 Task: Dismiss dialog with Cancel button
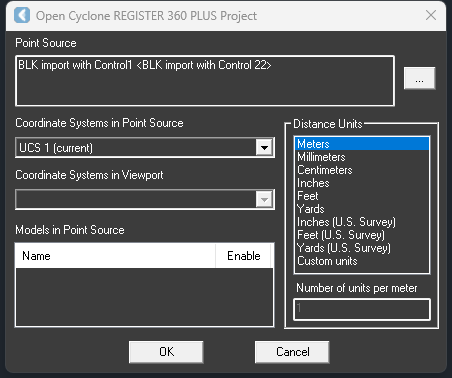coord(292,352)
